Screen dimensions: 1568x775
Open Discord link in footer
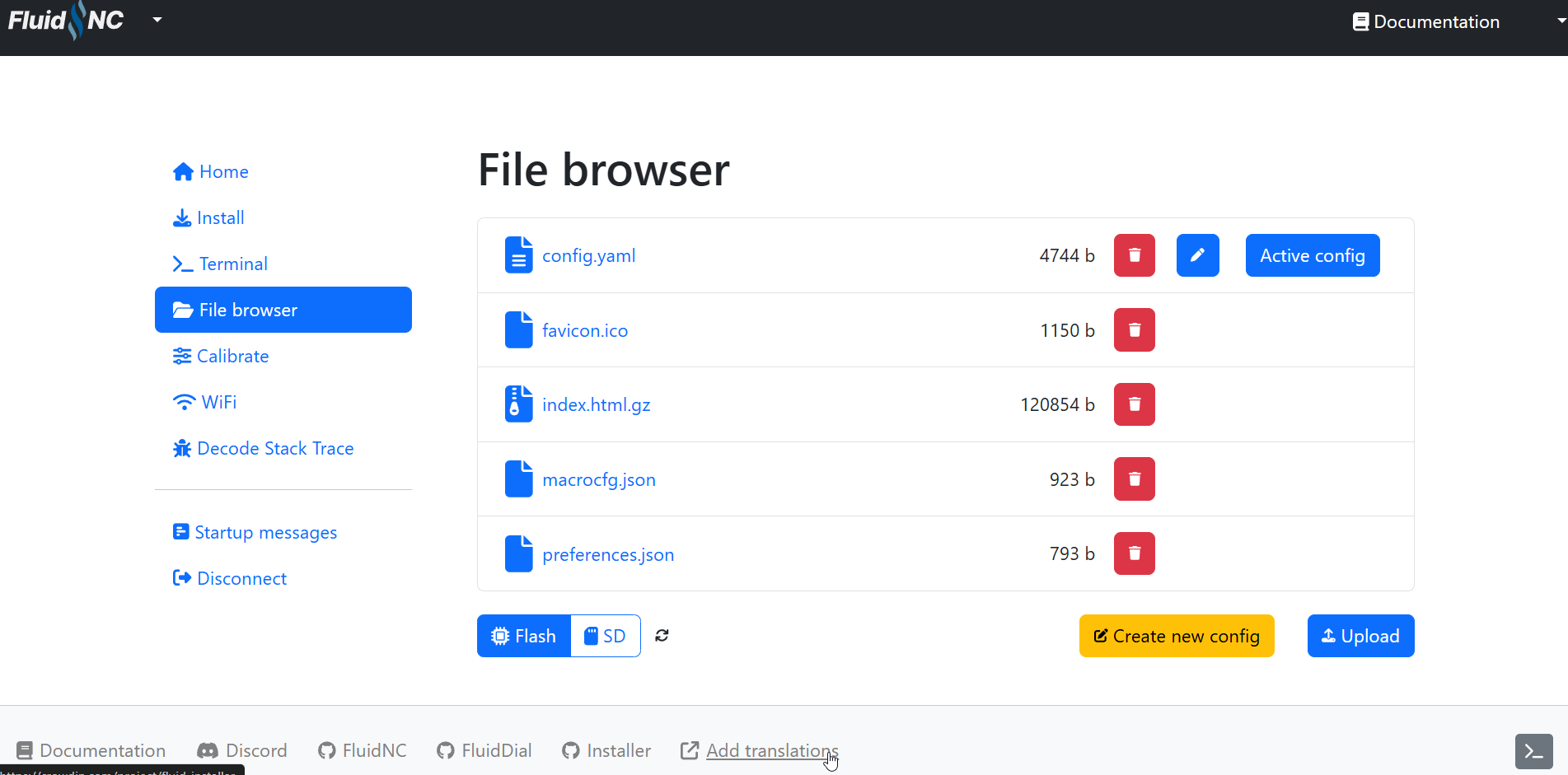[x=242, y=750]
